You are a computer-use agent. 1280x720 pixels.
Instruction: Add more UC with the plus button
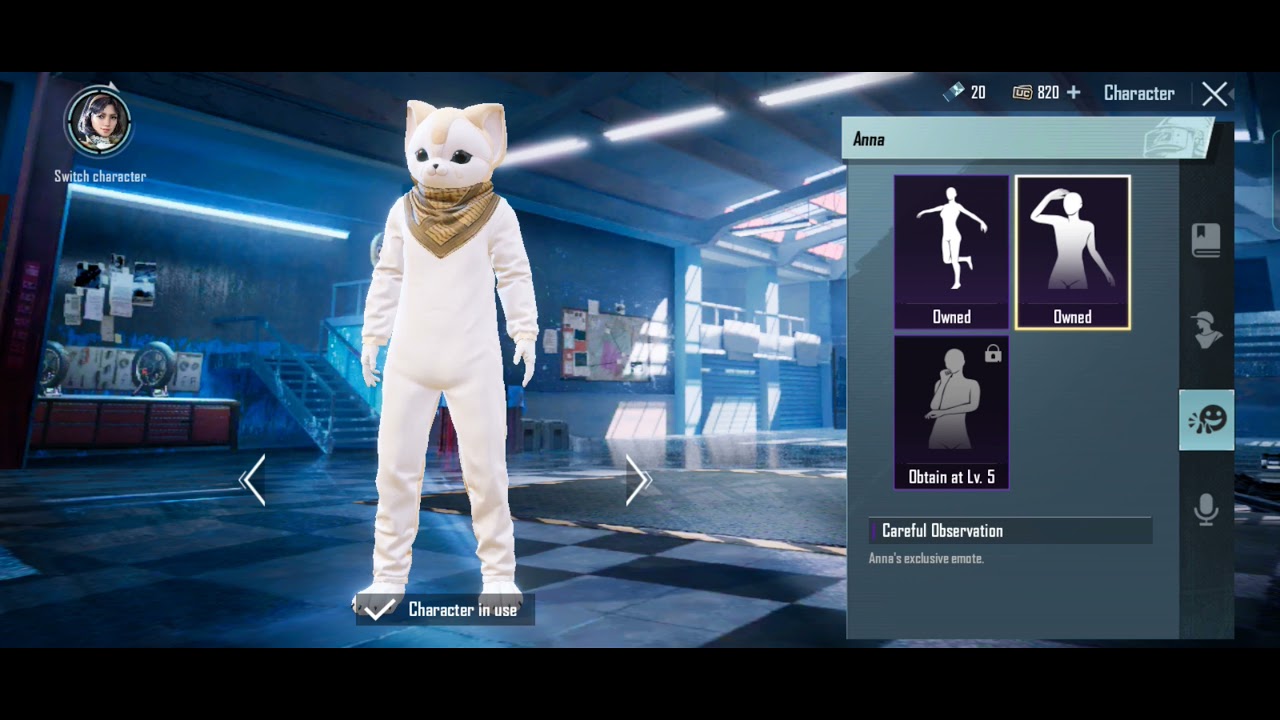point(1073,92)
